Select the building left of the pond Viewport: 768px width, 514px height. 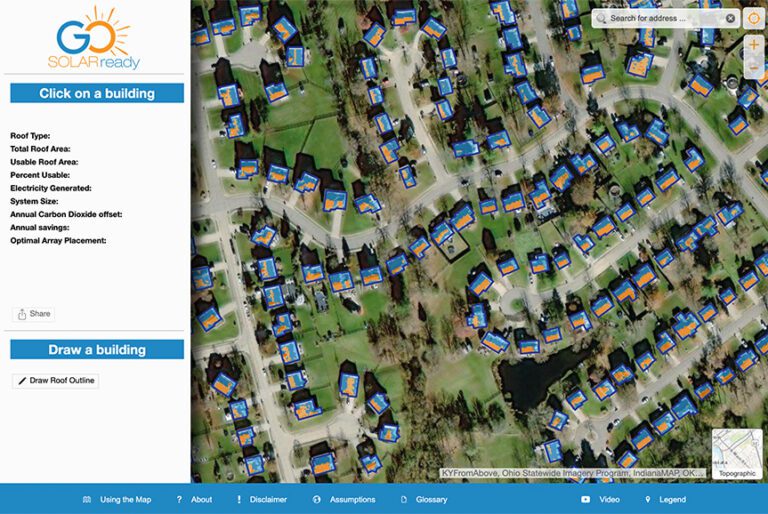tap(492, 341)
